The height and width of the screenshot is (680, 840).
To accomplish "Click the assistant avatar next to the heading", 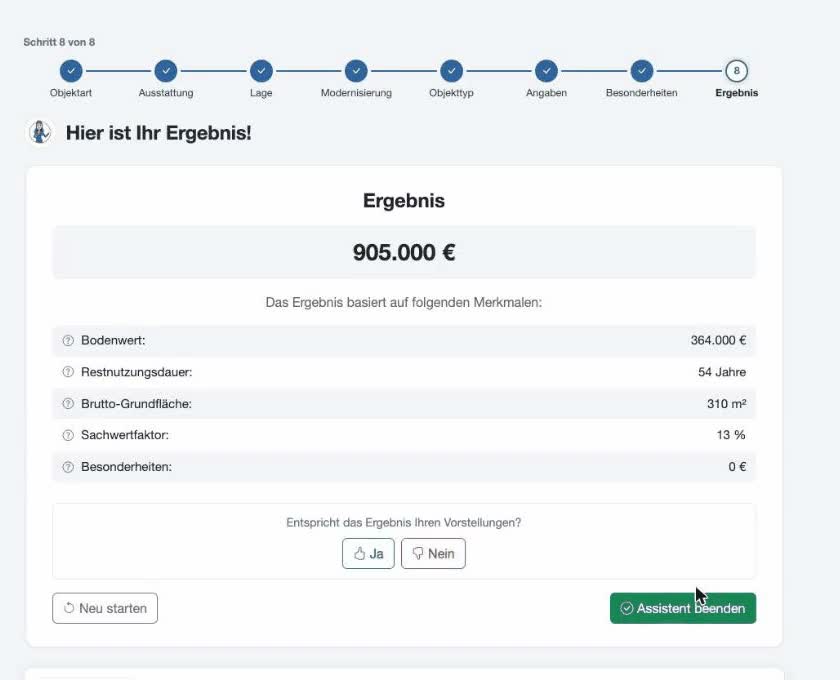I will (40, 132).
